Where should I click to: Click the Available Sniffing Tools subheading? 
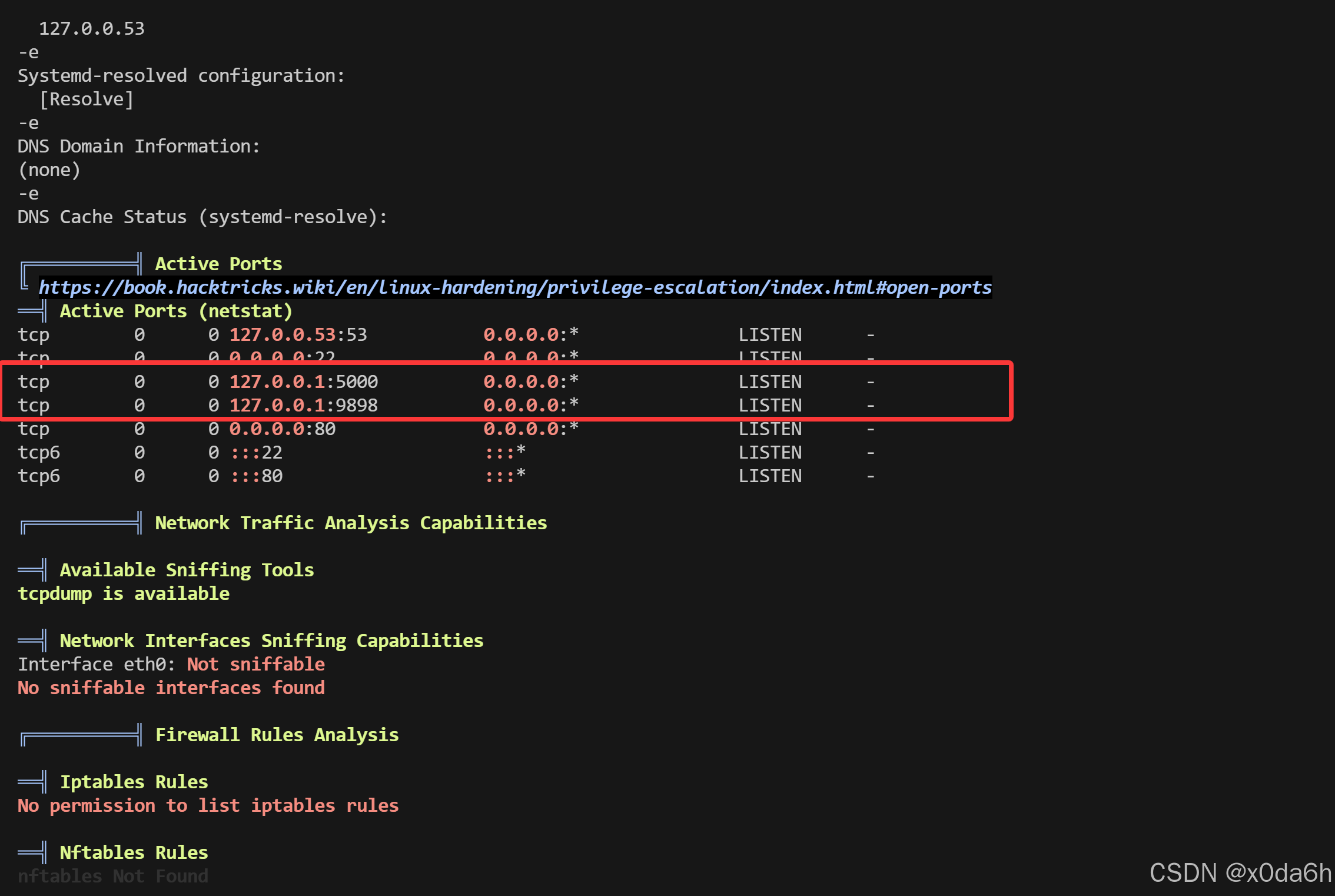coord(187,570)
